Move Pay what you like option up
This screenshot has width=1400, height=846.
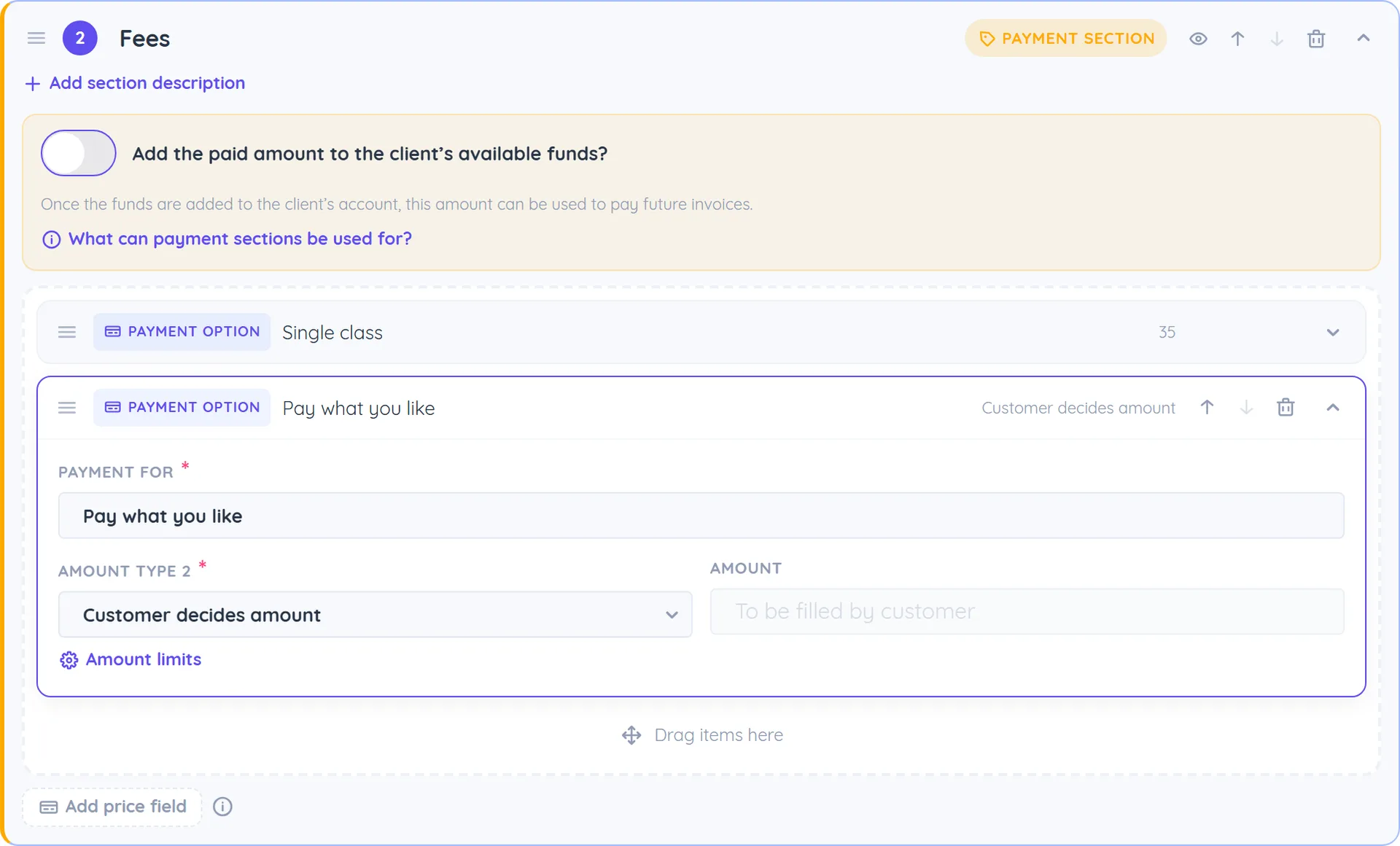pos(1207,408)
